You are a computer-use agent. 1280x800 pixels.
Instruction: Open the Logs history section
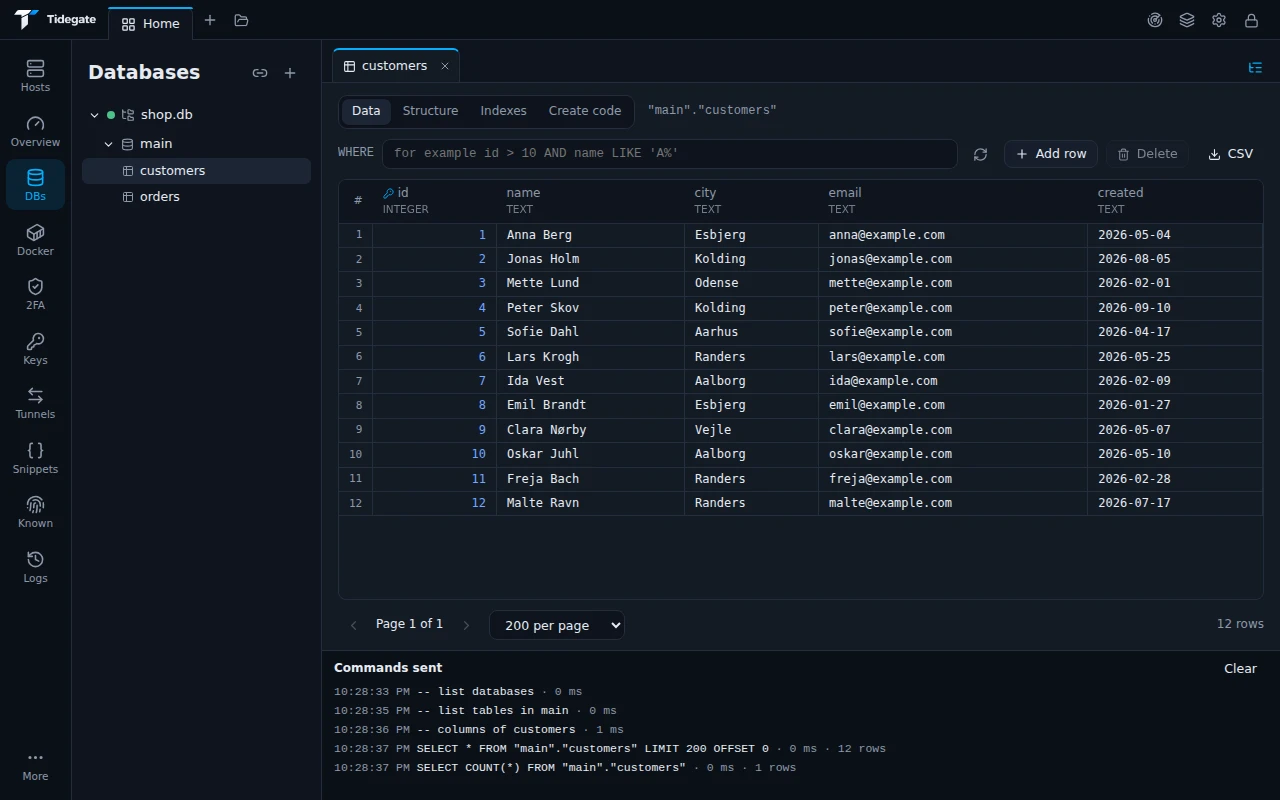tap(35, 567)
